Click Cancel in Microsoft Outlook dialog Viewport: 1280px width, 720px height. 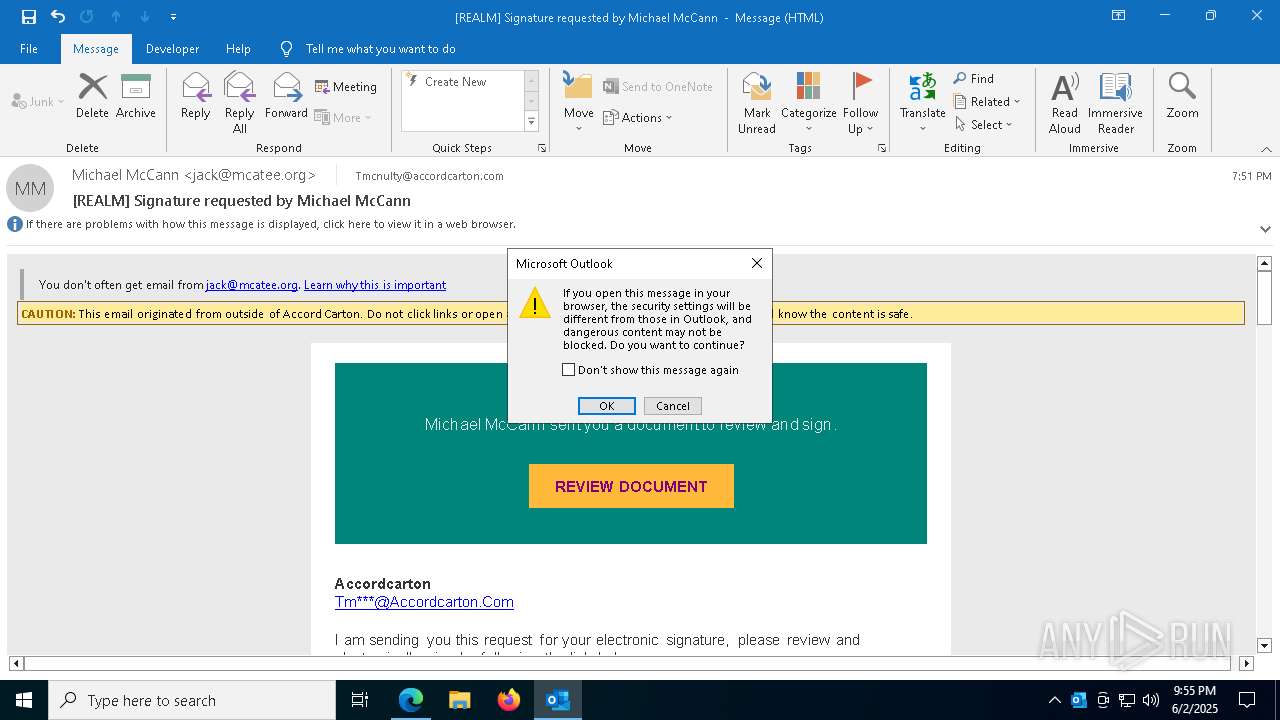click(673, 406)
